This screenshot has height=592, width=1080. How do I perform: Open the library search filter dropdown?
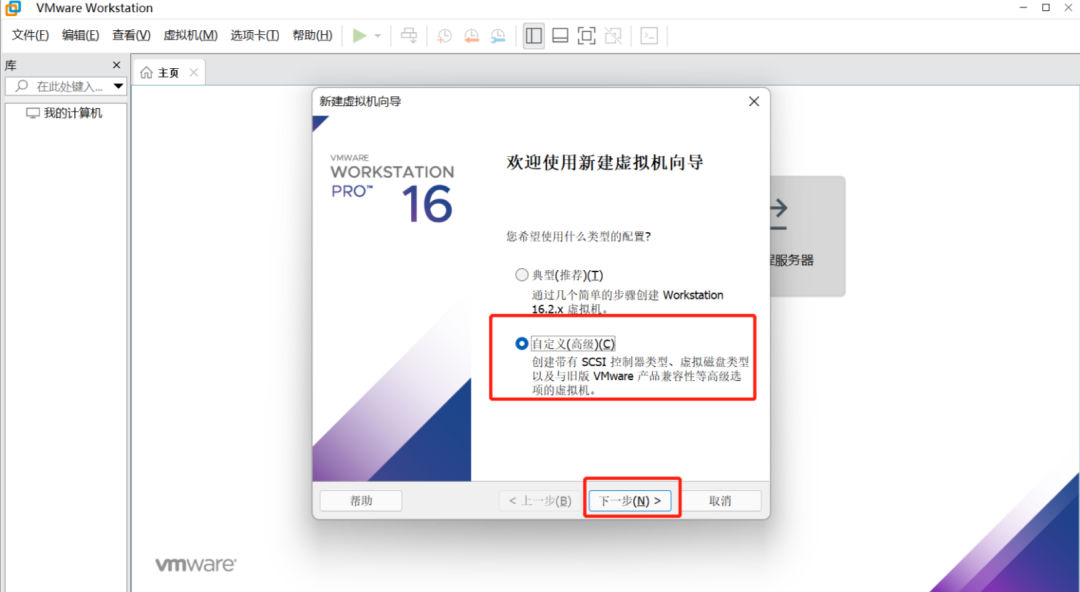coord(118,87)
